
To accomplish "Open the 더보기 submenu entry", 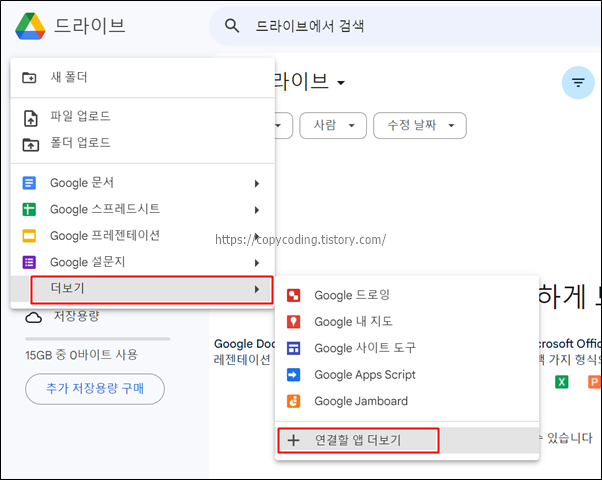I will click(x=142, y=289).
